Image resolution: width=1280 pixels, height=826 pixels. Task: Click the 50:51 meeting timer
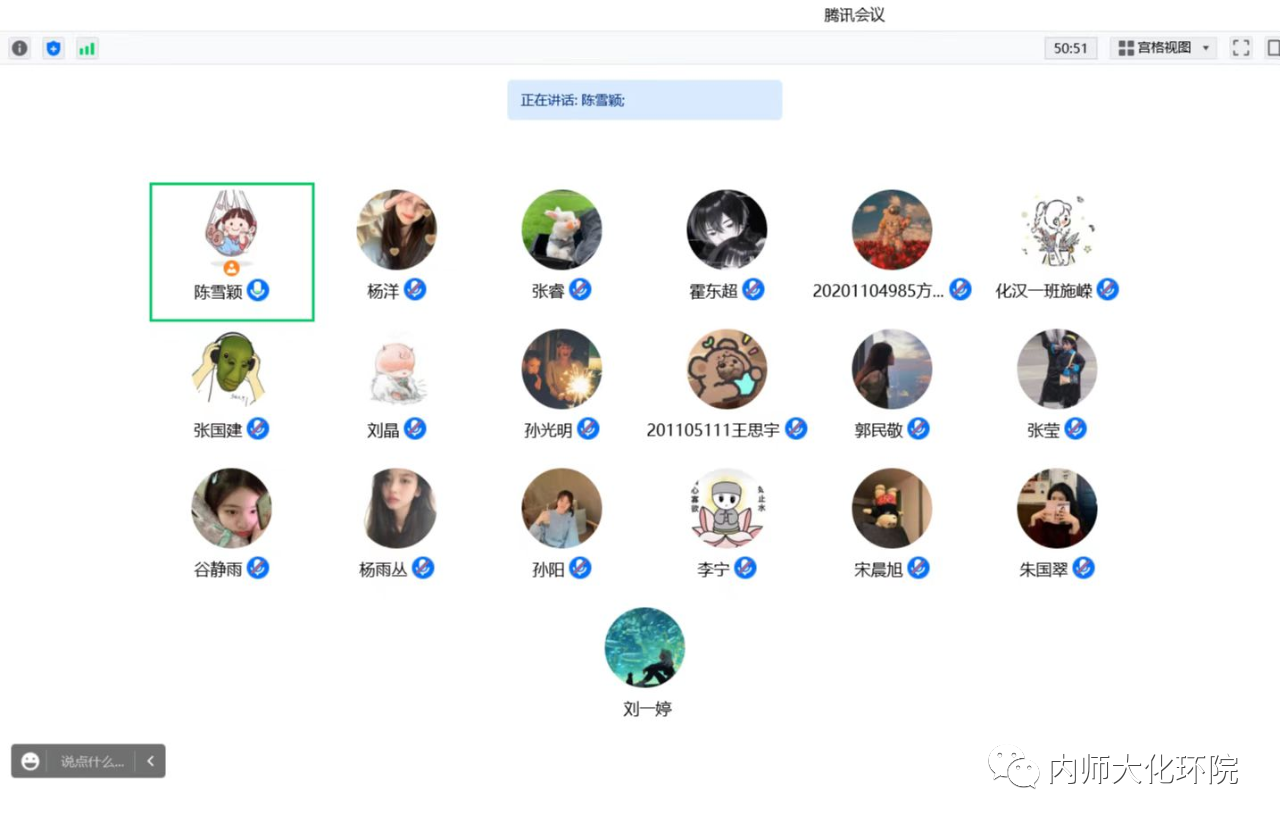click(x=1070, y=48)
